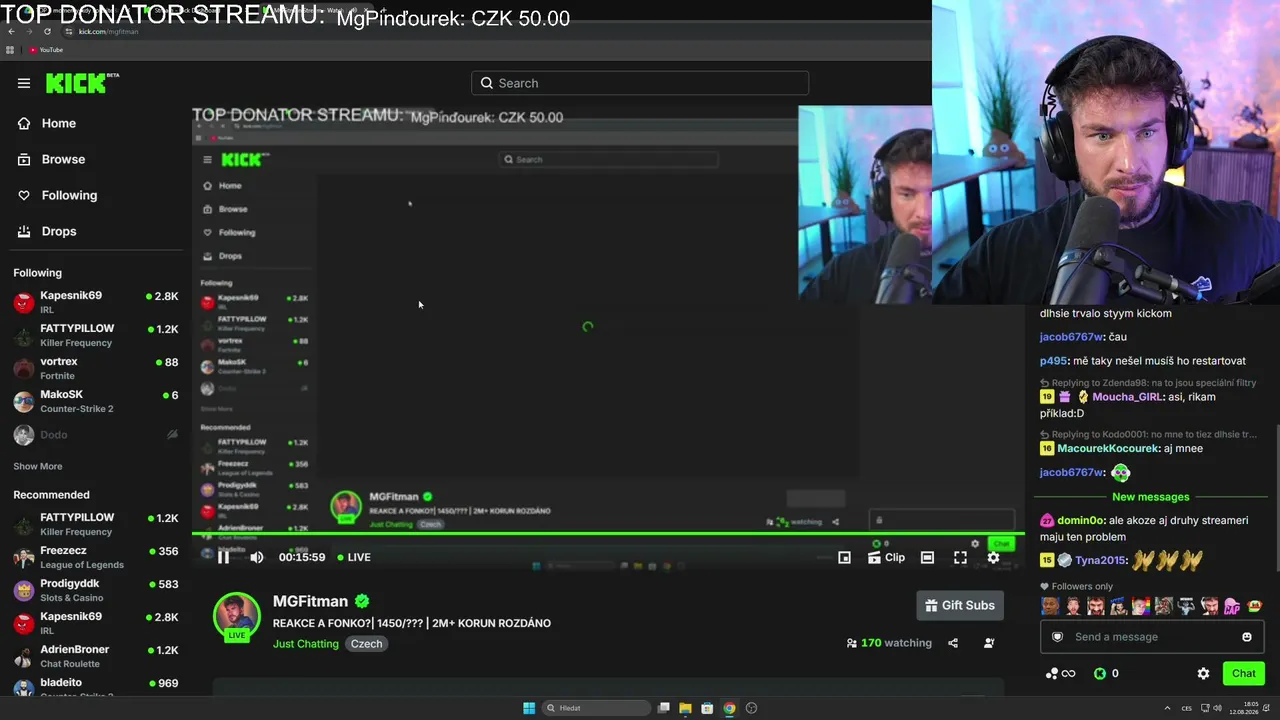Click the Windows taskbar search box
The image size is (1280, 720).
point(596,708)
